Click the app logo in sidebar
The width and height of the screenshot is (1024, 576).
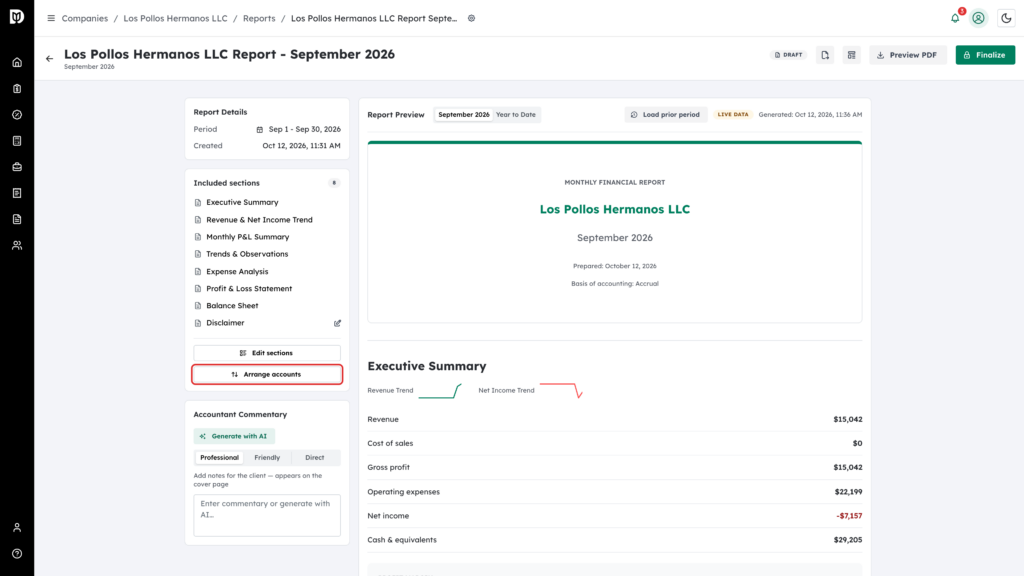point(17,17)
